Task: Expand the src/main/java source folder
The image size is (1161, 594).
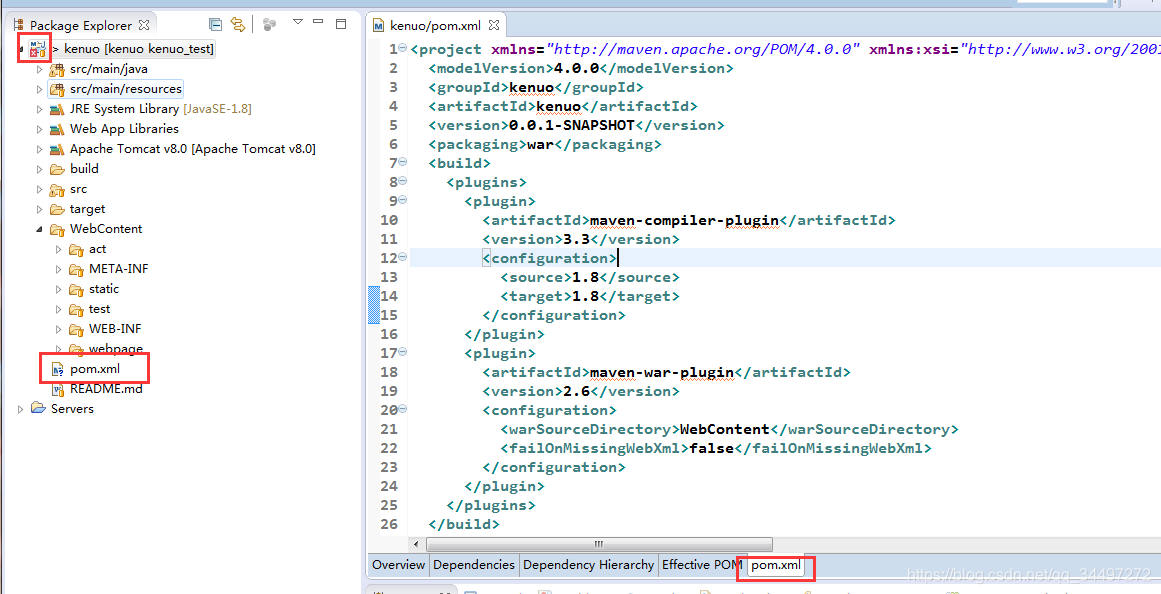Action: pos(40,70)
